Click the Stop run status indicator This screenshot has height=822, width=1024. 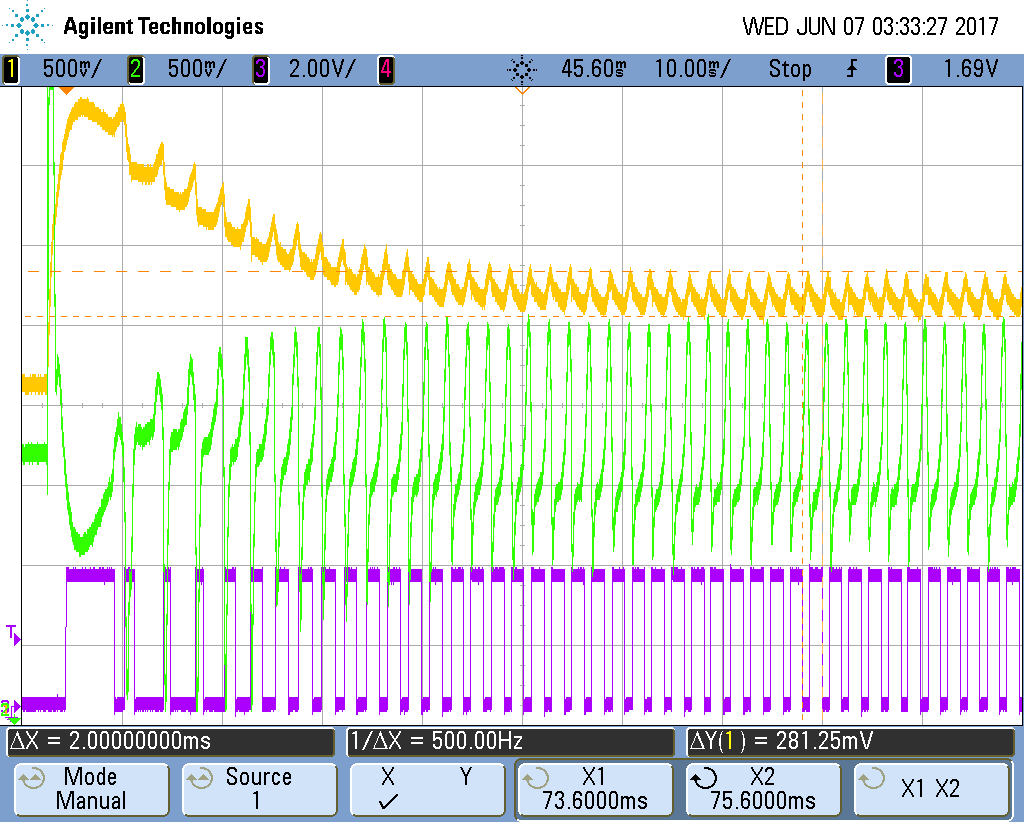789,70
